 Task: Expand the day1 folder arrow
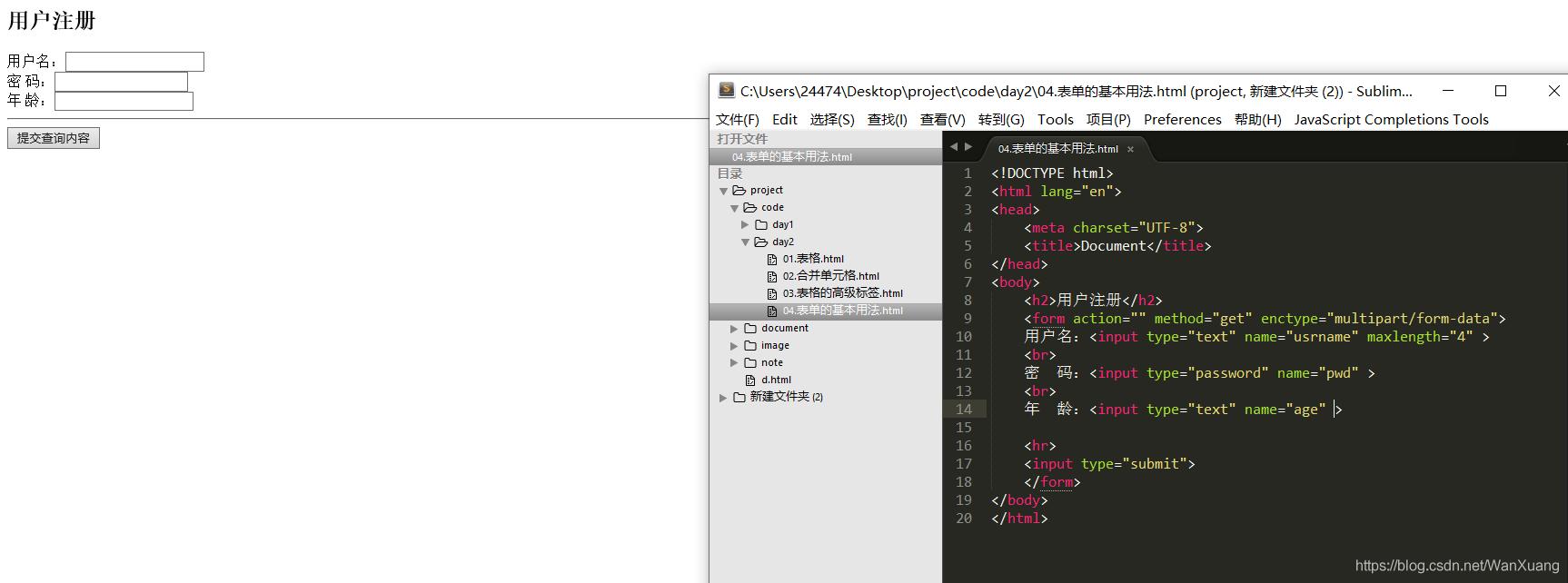pyautogui.click(x=746, y=225)
